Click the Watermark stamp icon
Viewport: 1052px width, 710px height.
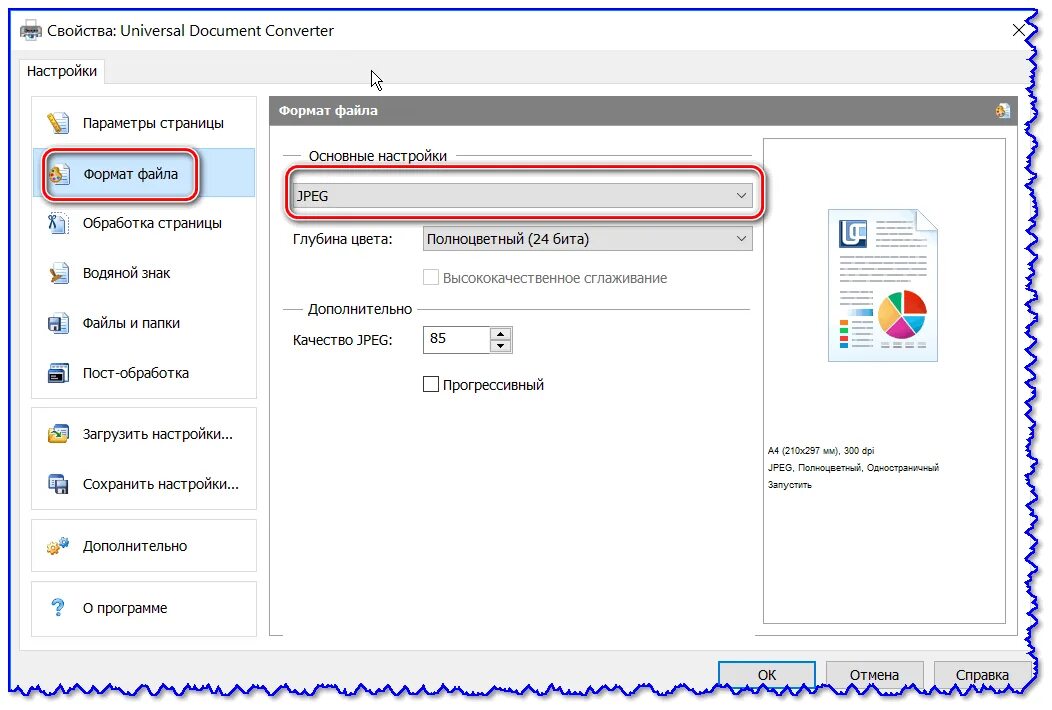click(58, 273)
